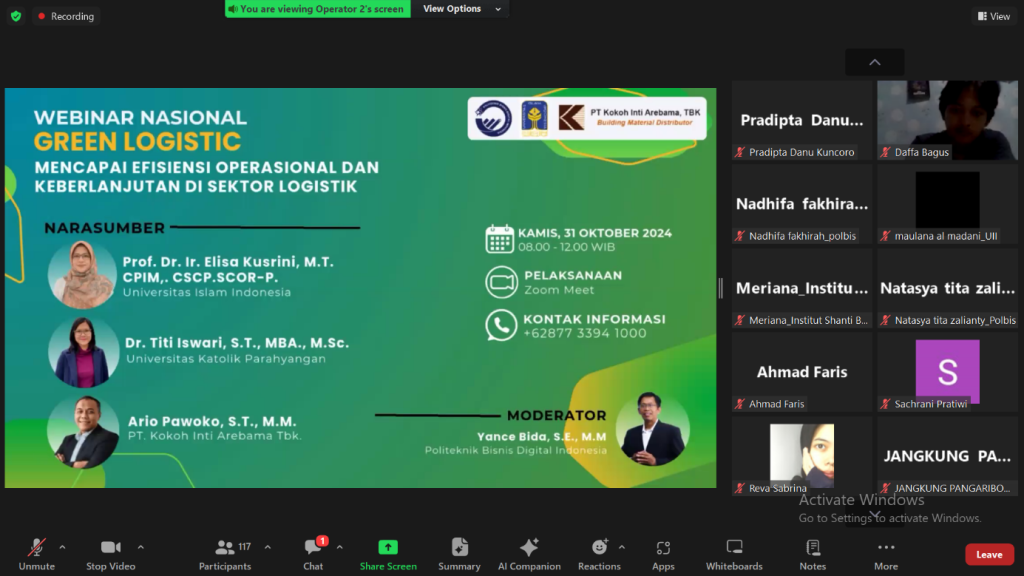Click the red Leave button
This screenshot has height=576, width=1024.
(988, 555)
